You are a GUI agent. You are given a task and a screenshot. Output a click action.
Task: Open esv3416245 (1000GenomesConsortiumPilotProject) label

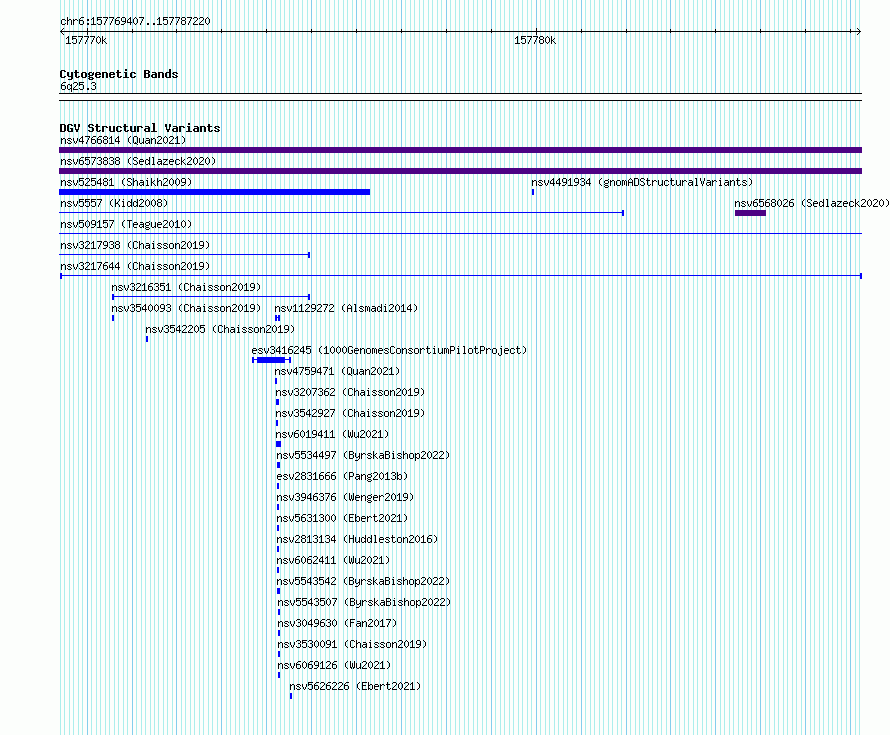coord(389,350)
